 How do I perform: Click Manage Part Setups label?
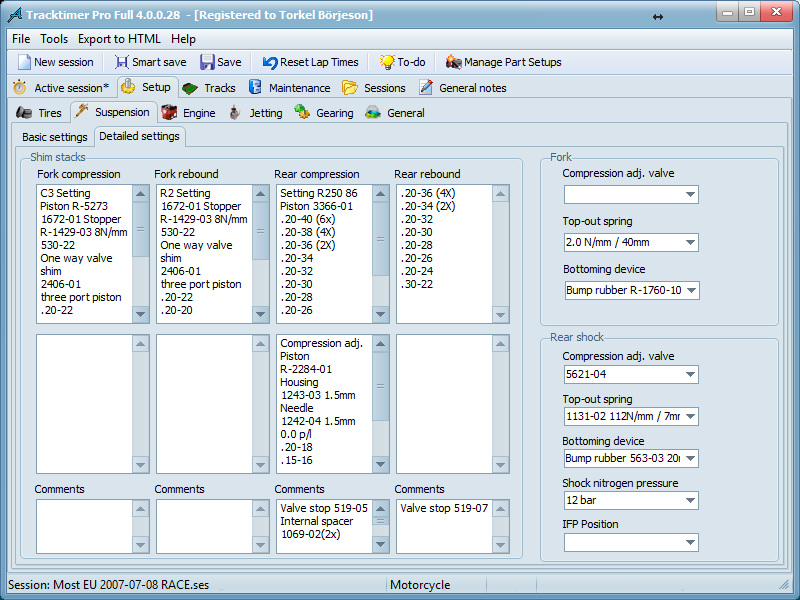(x=513, y=62)
